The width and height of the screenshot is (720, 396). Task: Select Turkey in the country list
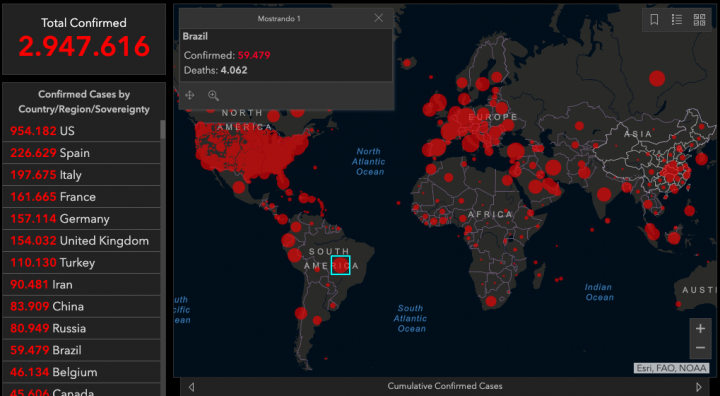point(81,263)
